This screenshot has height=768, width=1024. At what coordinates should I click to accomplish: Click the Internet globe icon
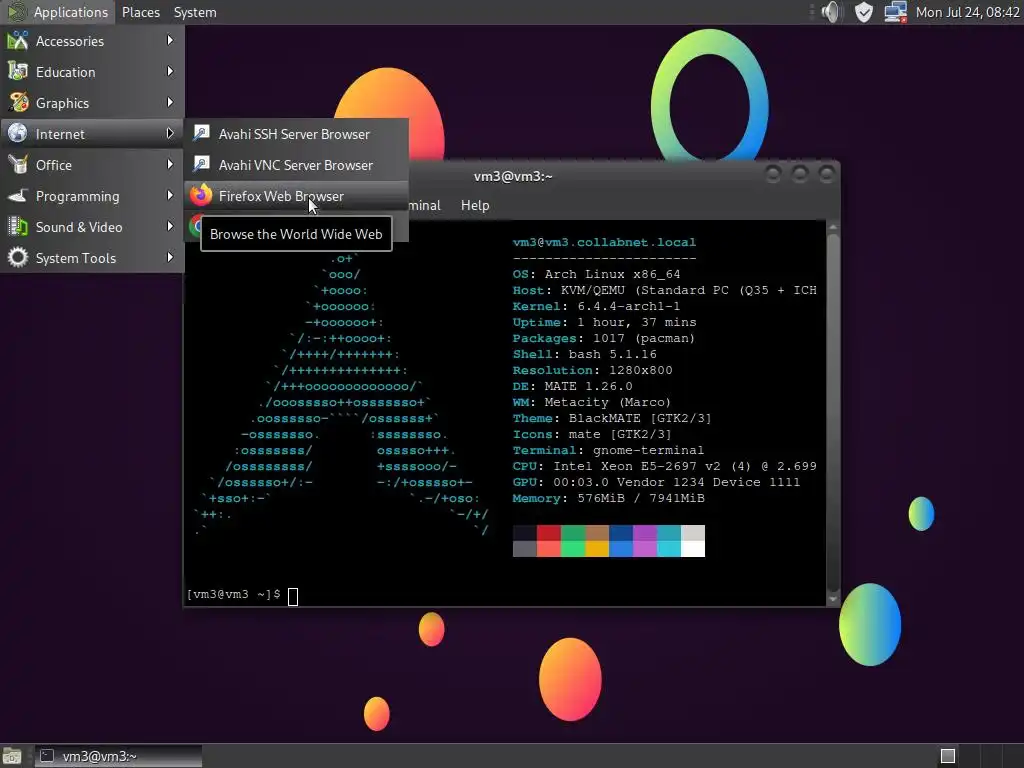pyautogui.click(x=18, y=134)
